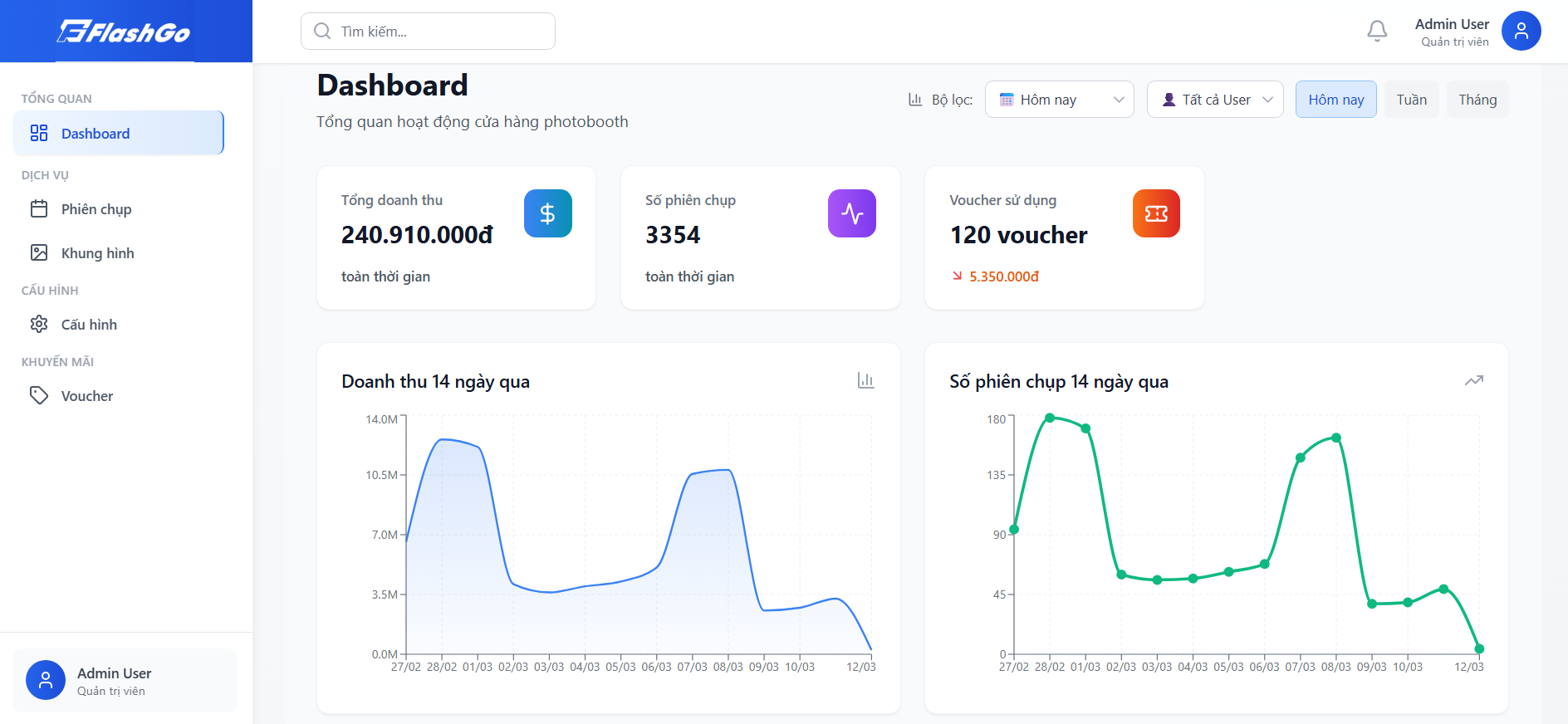Image resolution: width=1568 pixels, height=724 pixels.
Task: Switch to the Tháng time range
Action: (x=1477, y=100)
